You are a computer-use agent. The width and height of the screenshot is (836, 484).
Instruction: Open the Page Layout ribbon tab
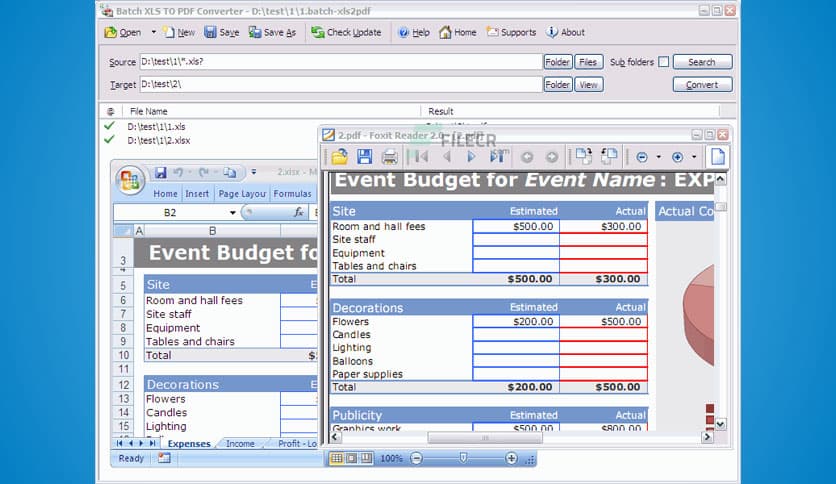point(242,194)
